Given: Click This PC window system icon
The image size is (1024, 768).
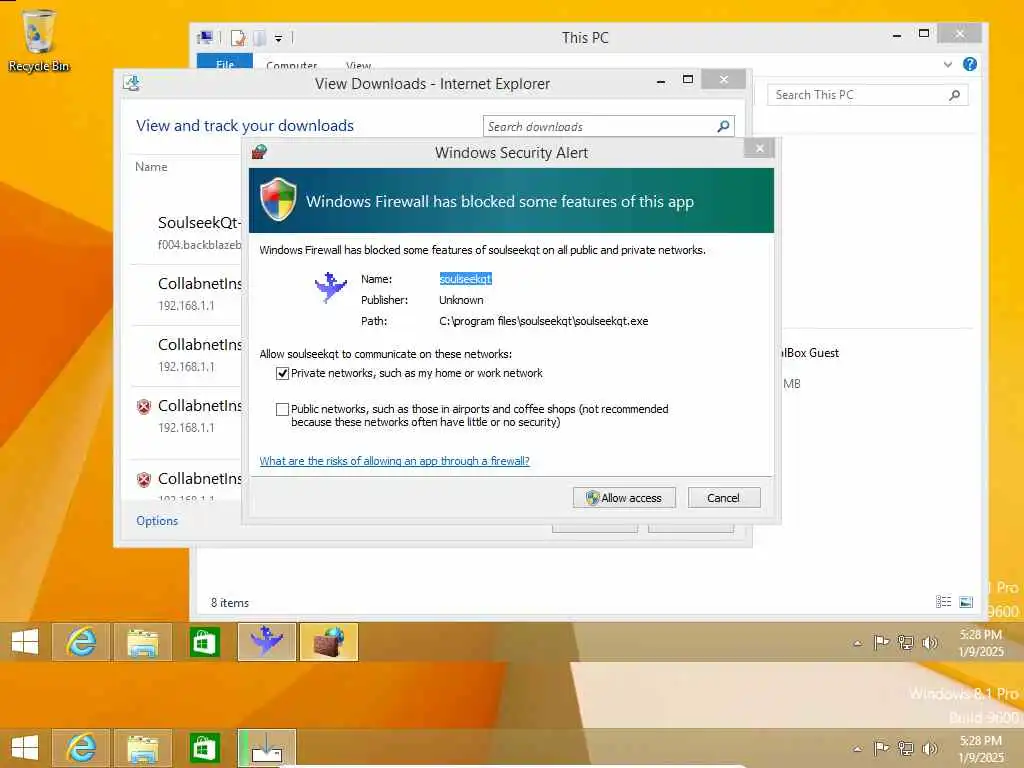Looking at the screenshot, I should [205, 38].
